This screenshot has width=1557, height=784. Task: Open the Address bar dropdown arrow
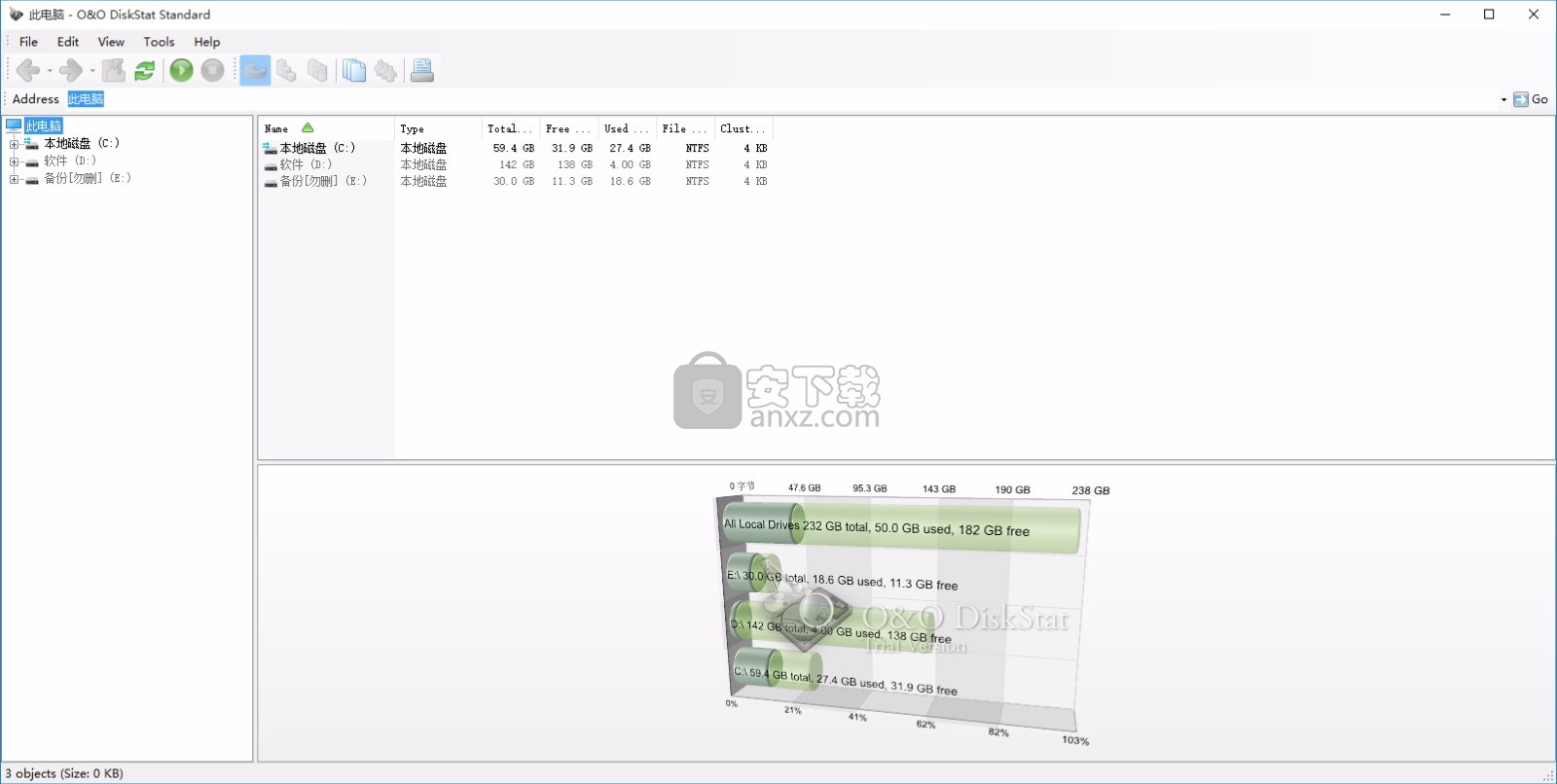1503,99
